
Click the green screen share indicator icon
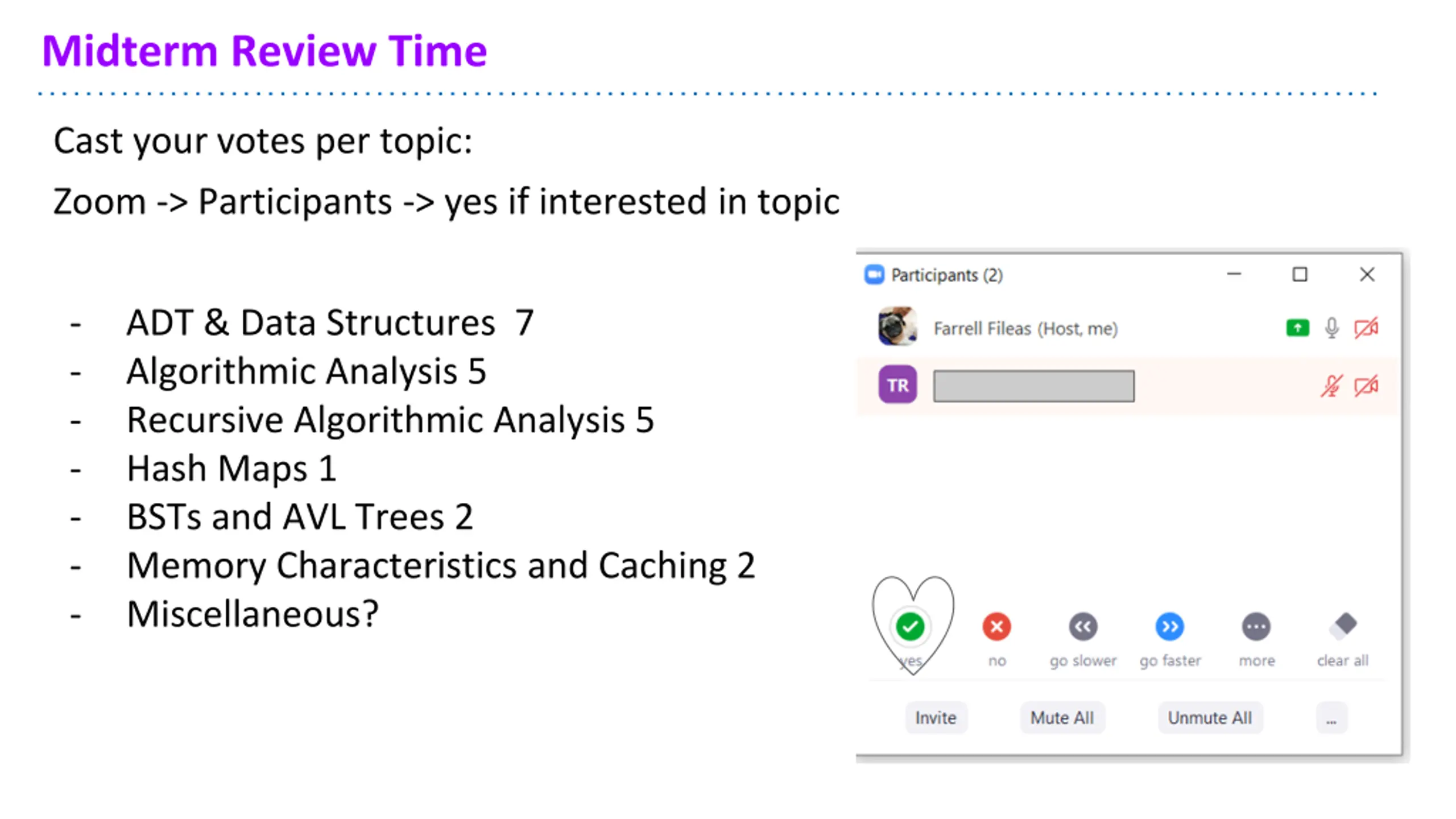(x=1297, y=328)
